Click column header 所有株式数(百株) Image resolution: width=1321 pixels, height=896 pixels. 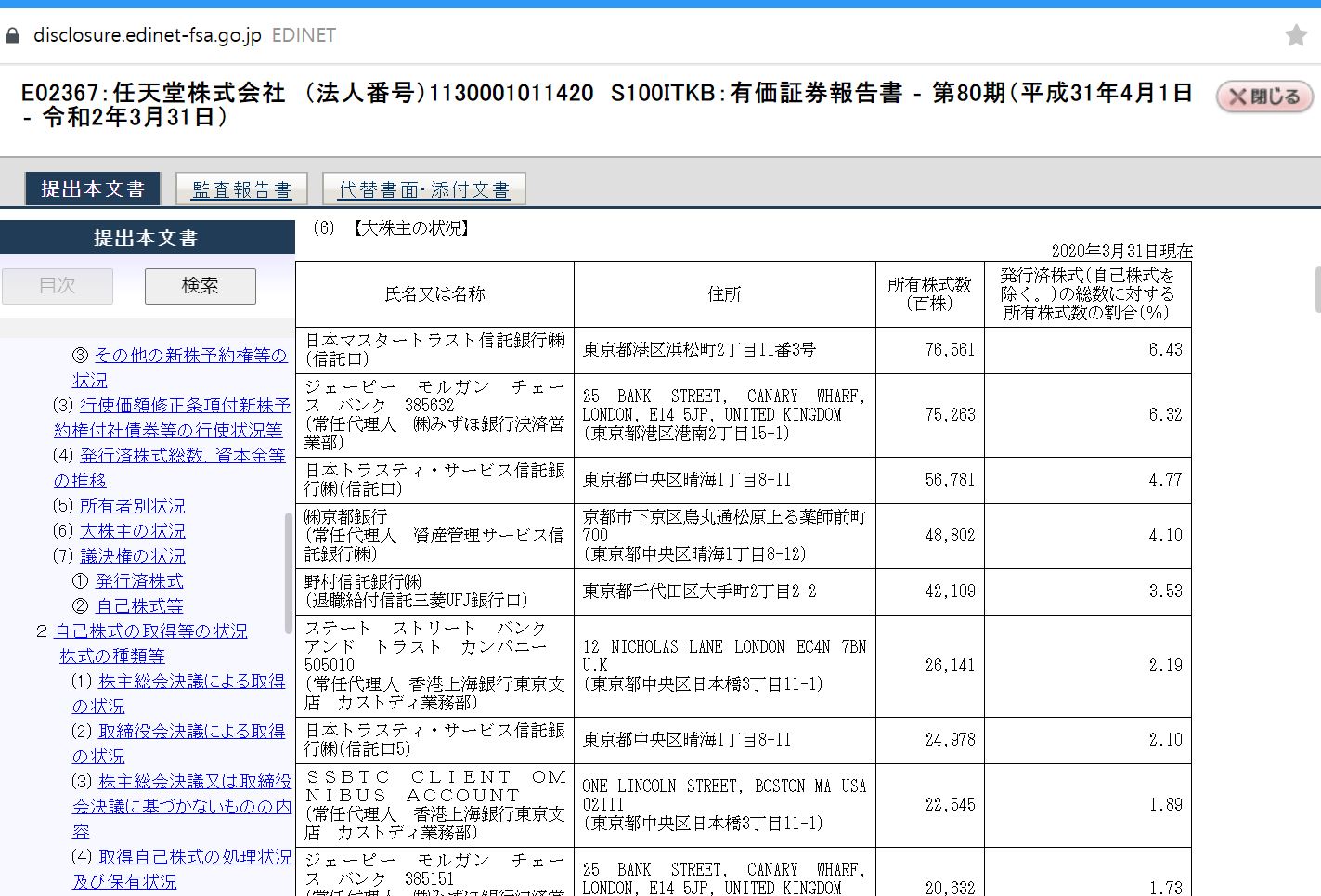[x=929, y=293]
